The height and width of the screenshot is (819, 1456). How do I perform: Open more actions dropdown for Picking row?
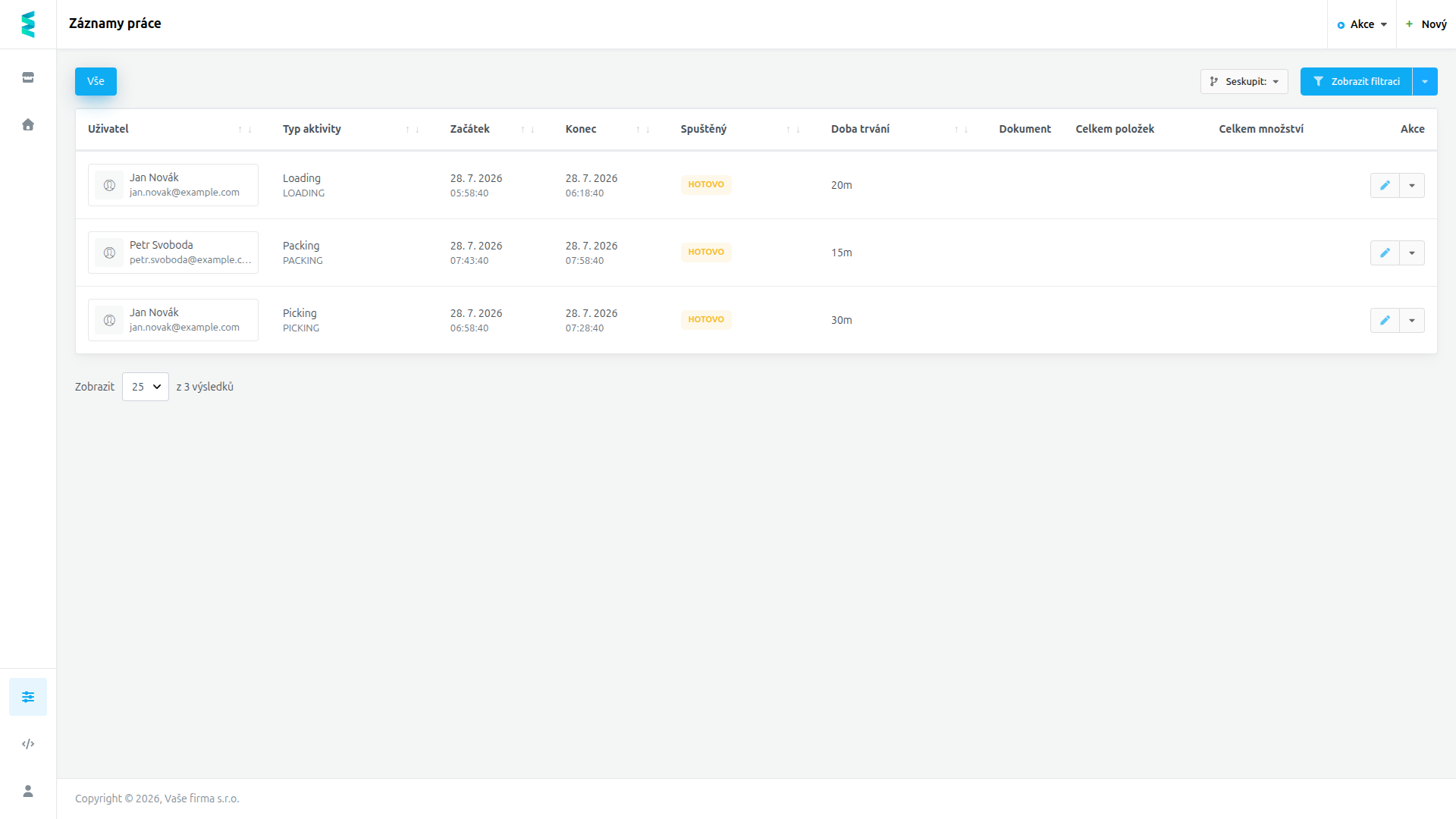click(1412, 320)
